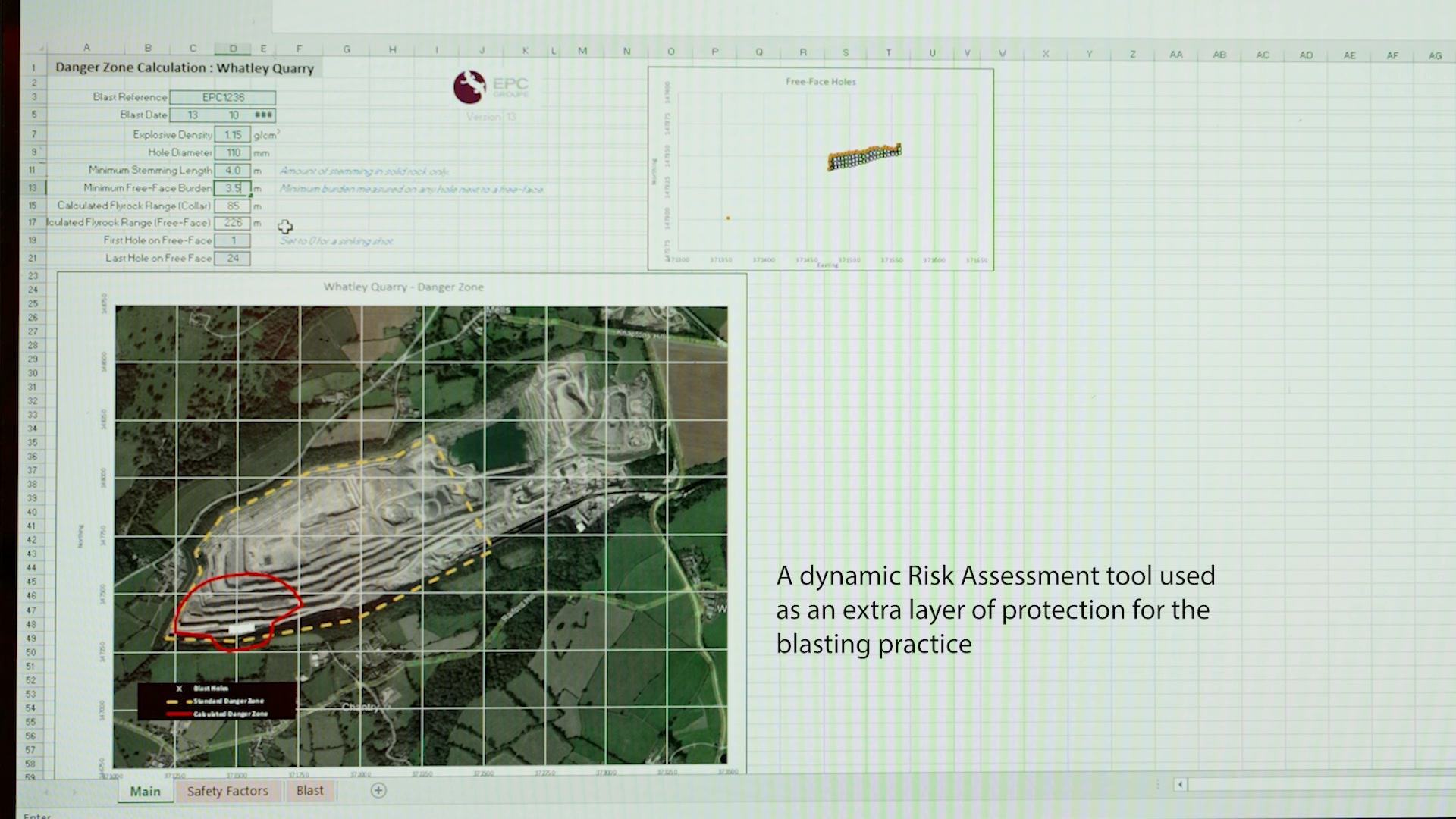This screenshot has height=819, width=1456.
Task: Click Minimum Free-Face Burden cell
Action: (x=232, y=188)
